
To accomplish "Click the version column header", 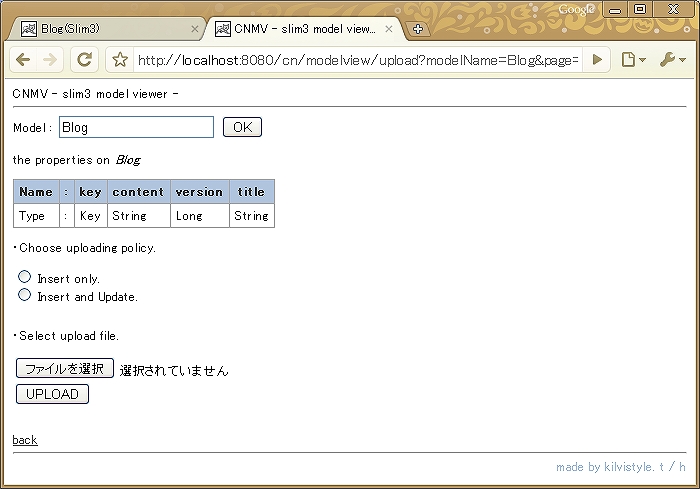I will coord(200,192).
